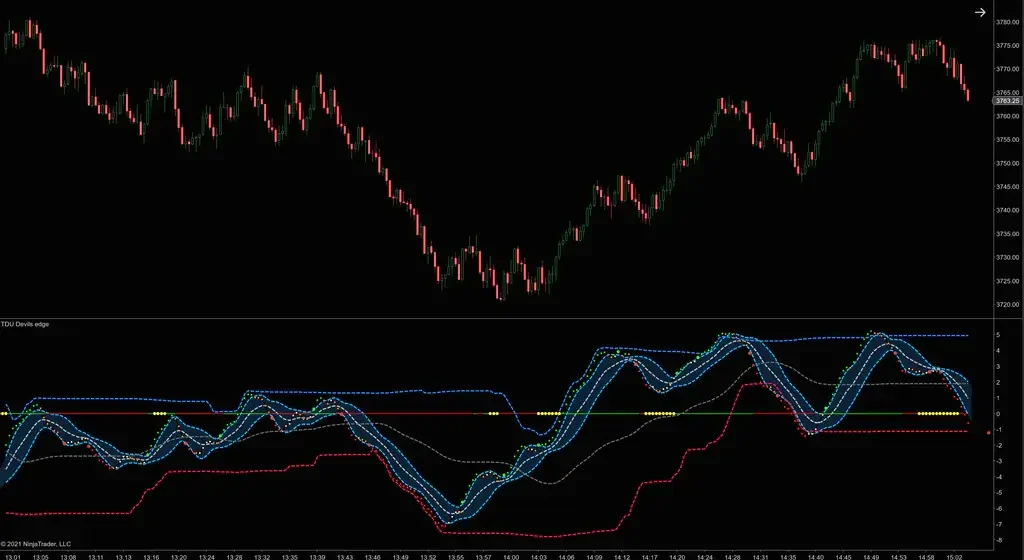Click the 3750.00 price axis label

(1008, 163)
